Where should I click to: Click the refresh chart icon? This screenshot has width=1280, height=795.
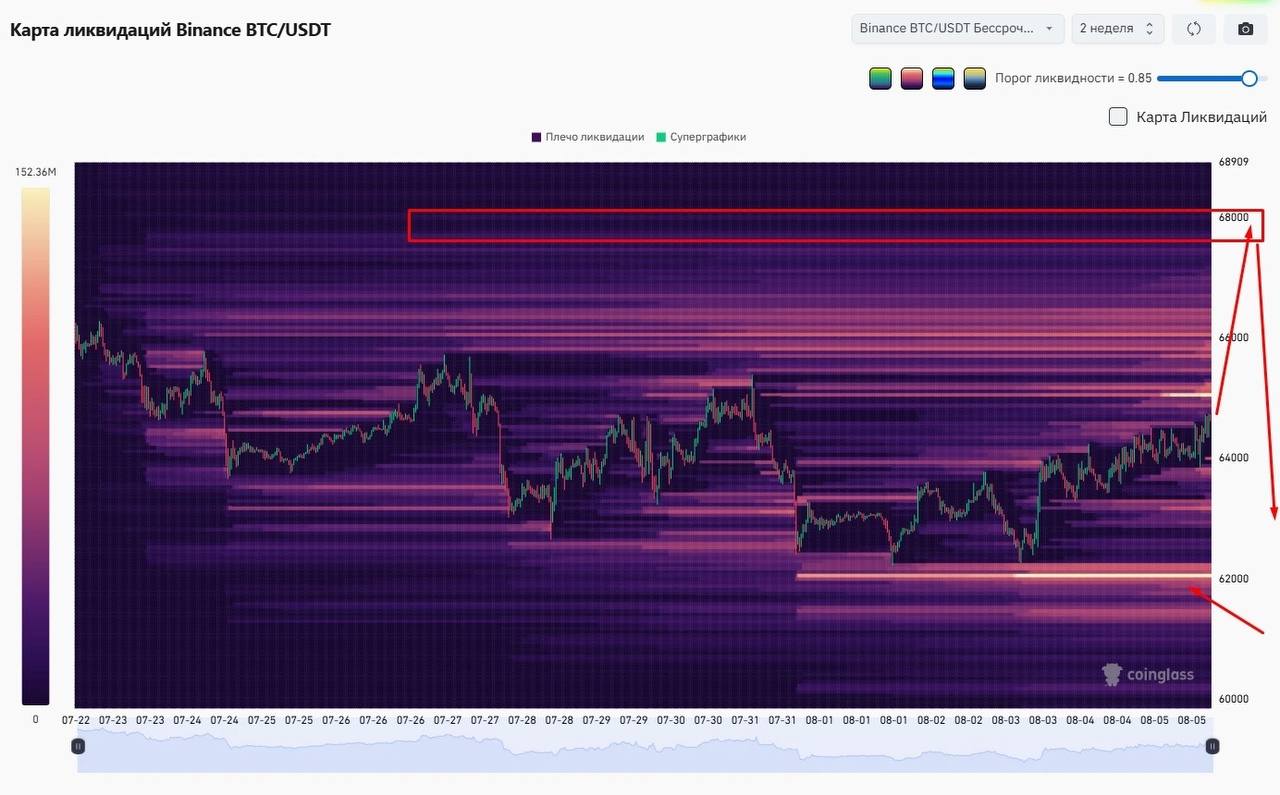[1193, 29]
